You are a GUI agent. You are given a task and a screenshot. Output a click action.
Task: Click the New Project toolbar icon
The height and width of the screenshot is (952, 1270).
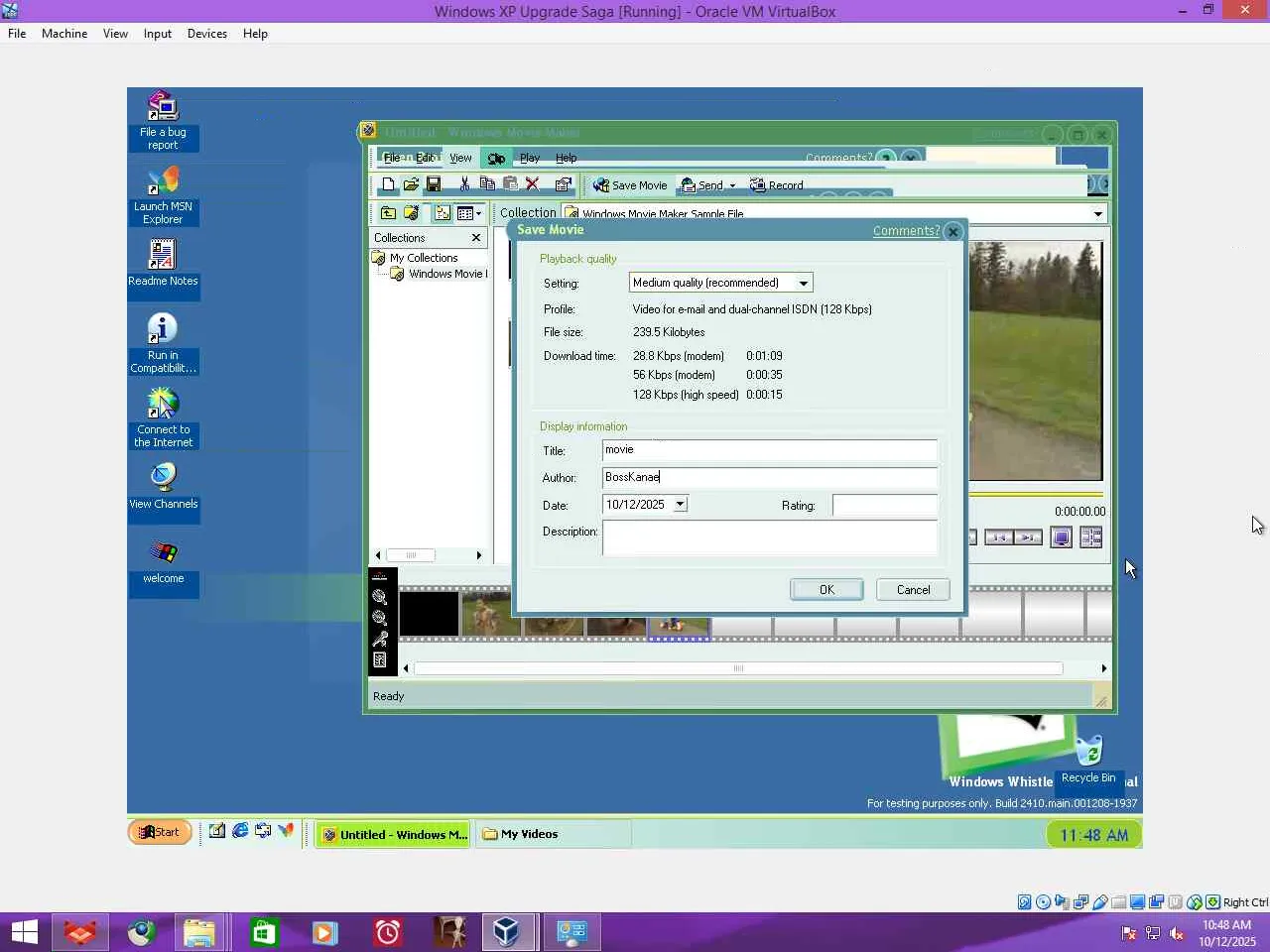388,184
